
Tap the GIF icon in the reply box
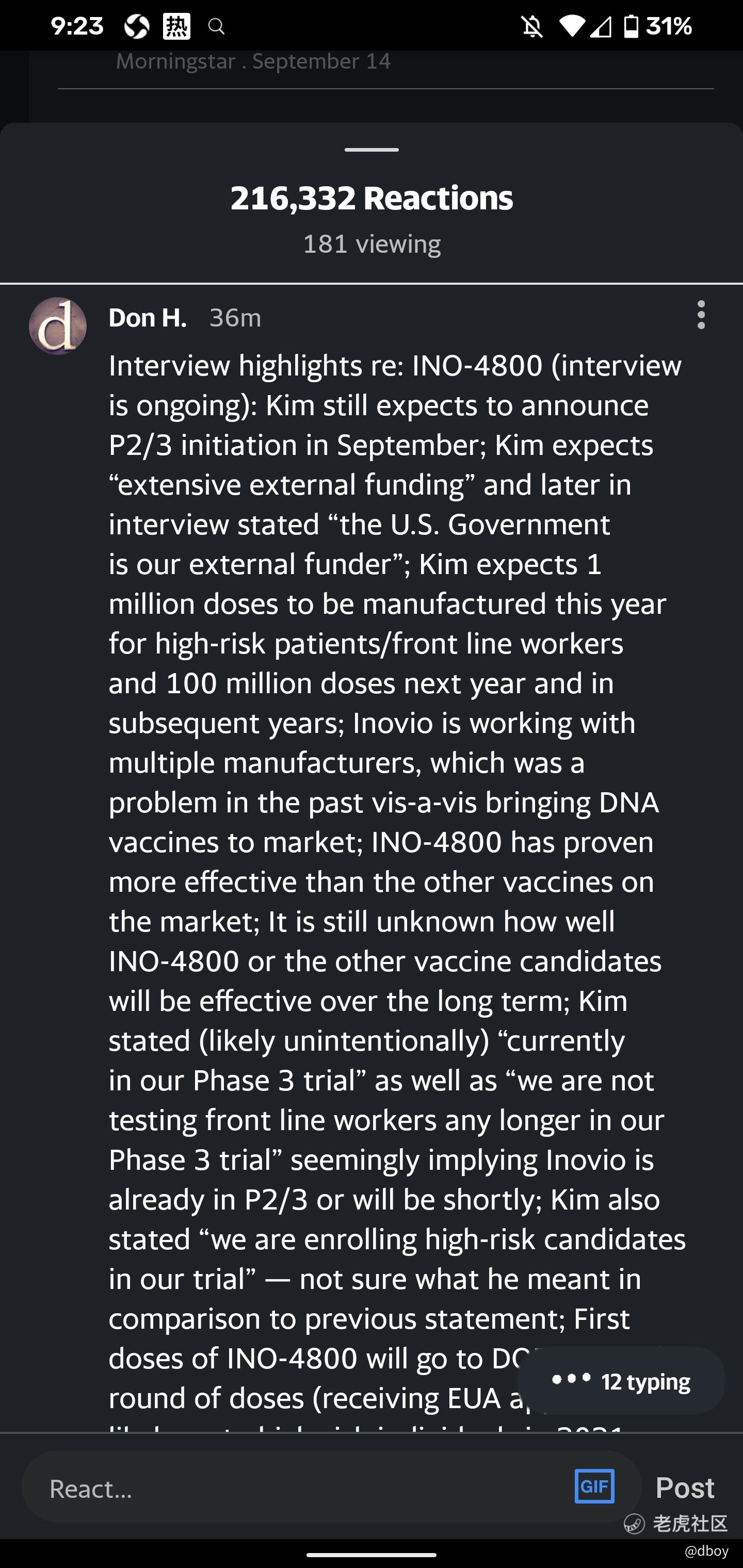[594, 1486]
